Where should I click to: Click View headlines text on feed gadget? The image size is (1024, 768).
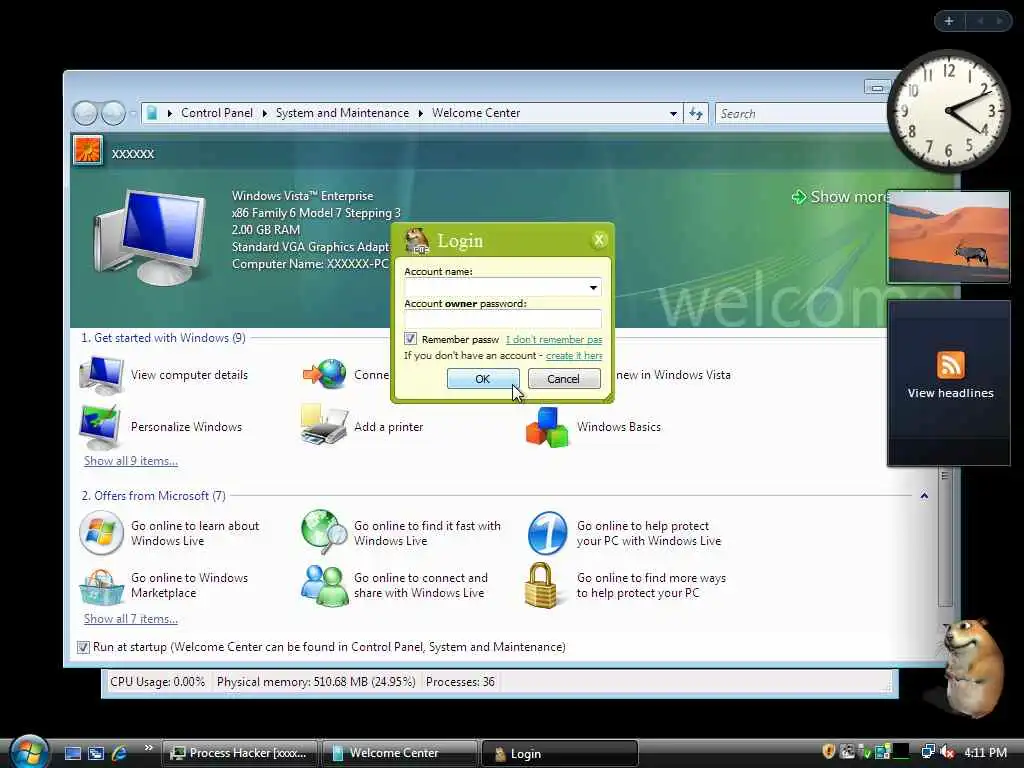pos(950,393)
